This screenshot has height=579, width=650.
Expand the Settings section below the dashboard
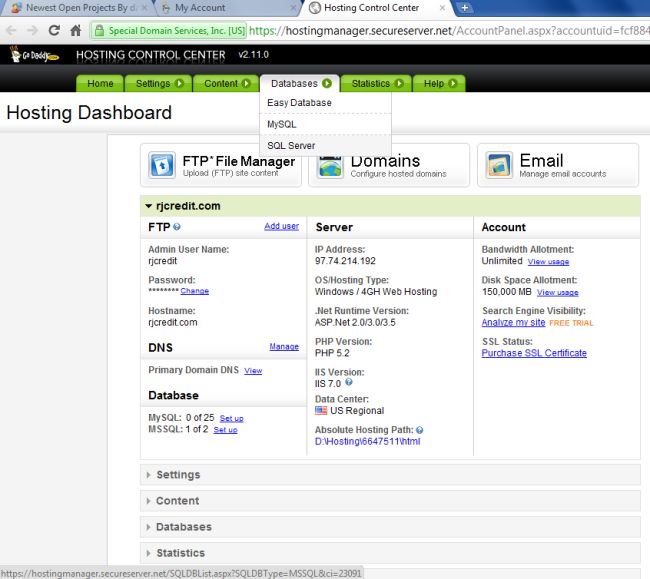(390, 475)
